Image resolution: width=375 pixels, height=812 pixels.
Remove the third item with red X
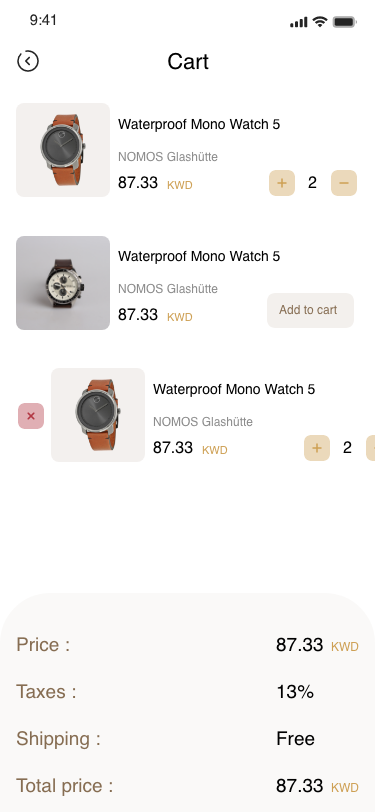point(31,416)
